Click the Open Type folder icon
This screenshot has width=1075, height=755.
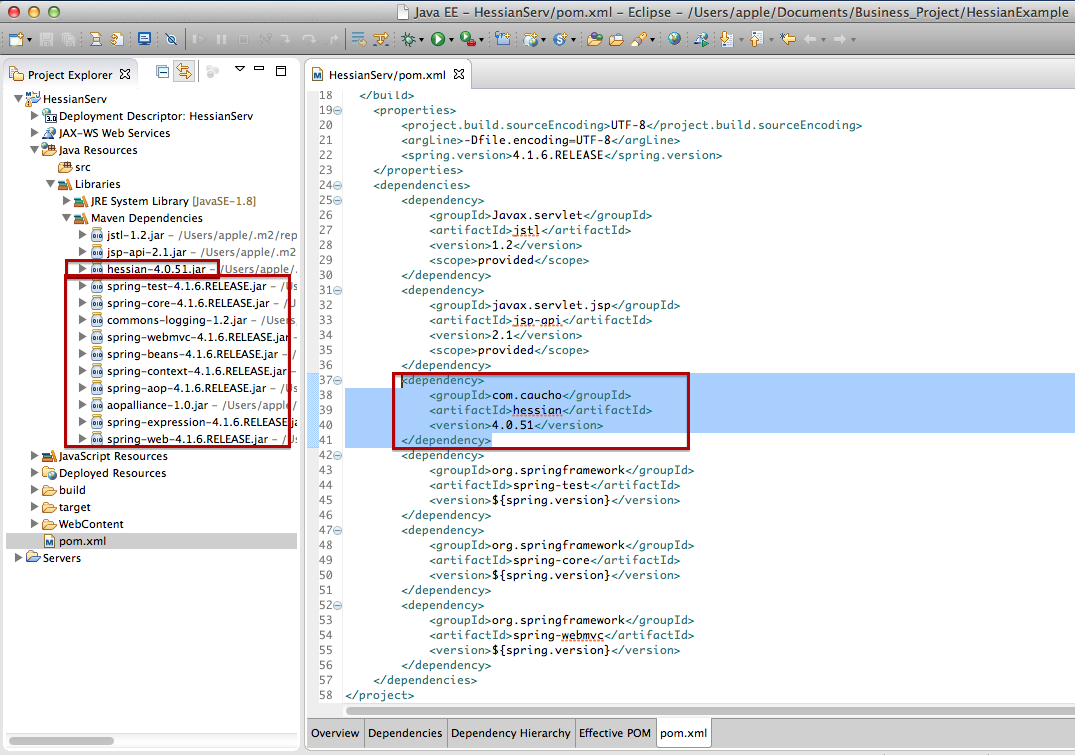coord(594,39)
